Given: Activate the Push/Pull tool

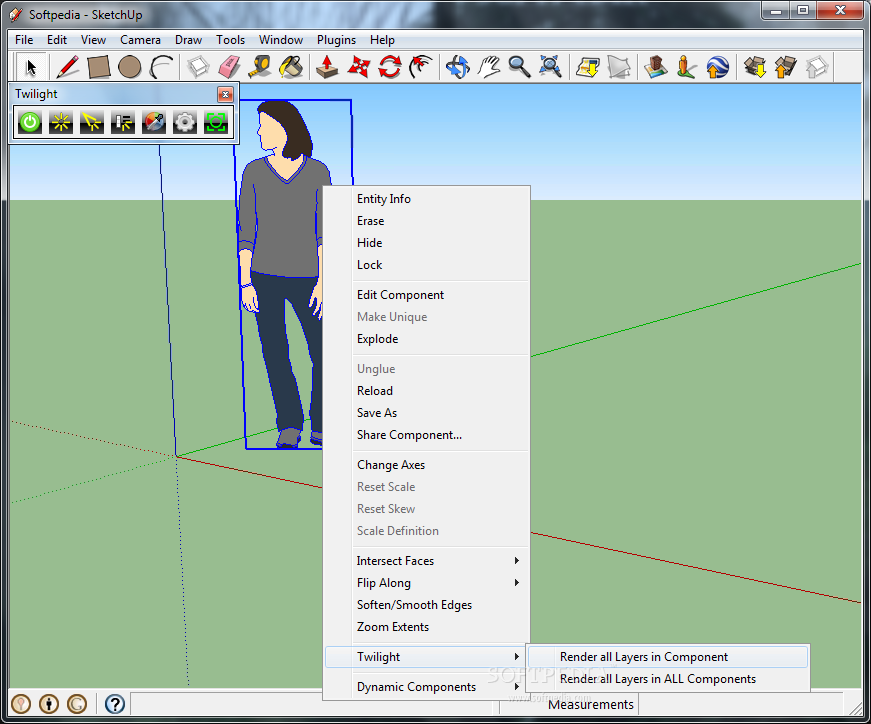Looking at the screenshot, I should point(327,67).
